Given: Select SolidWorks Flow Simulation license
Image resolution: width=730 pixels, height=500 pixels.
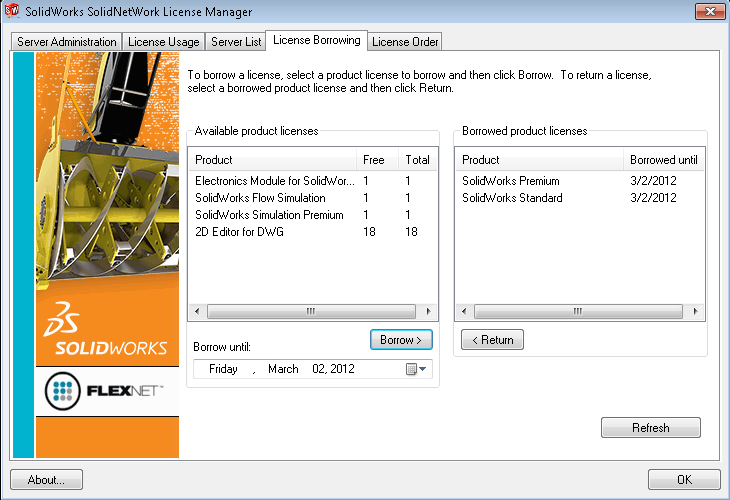Looking at the screenshot, I should tap(313, 198).
